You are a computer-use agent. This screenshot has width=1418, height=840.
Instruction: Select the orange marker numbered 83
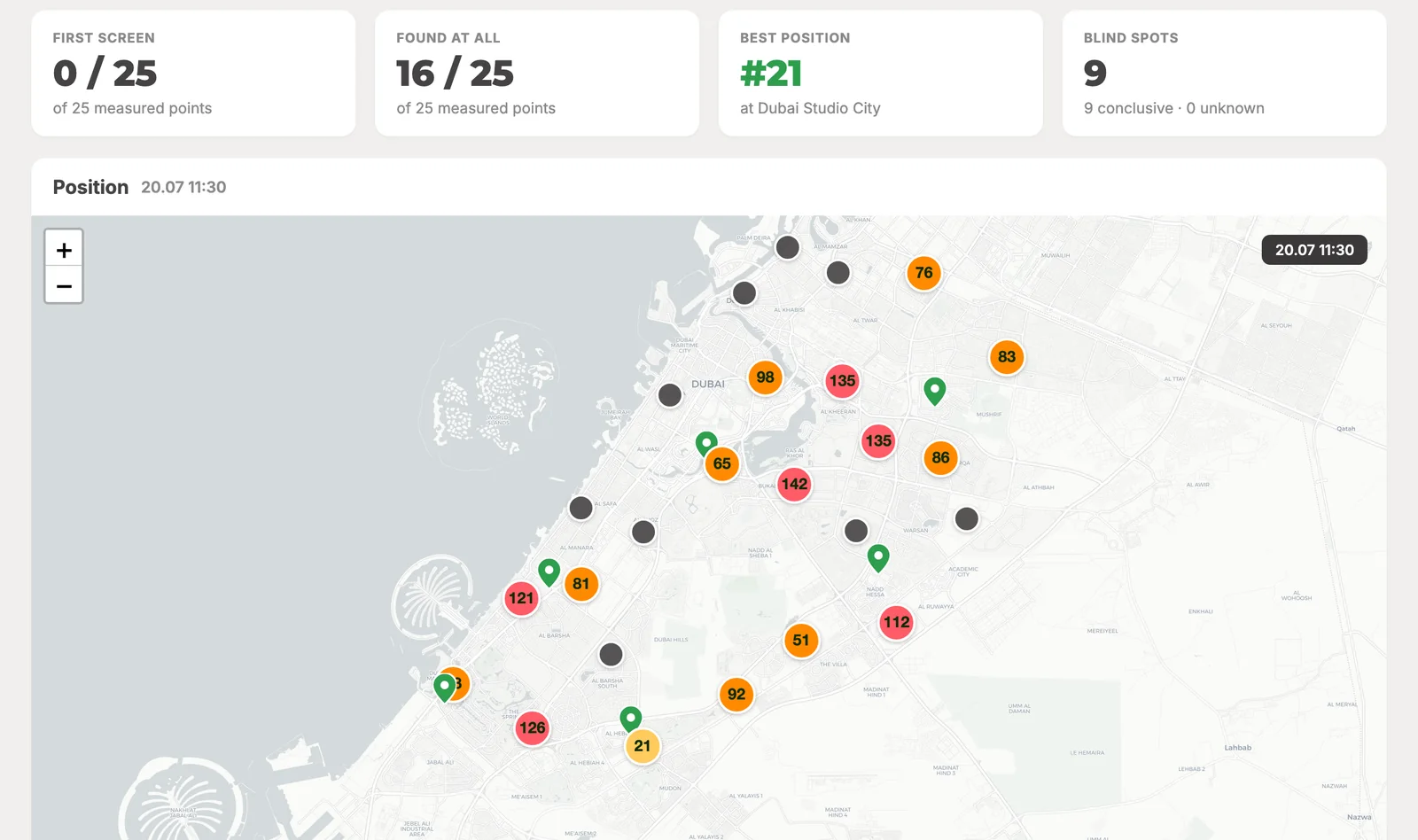coord(1007,357)
